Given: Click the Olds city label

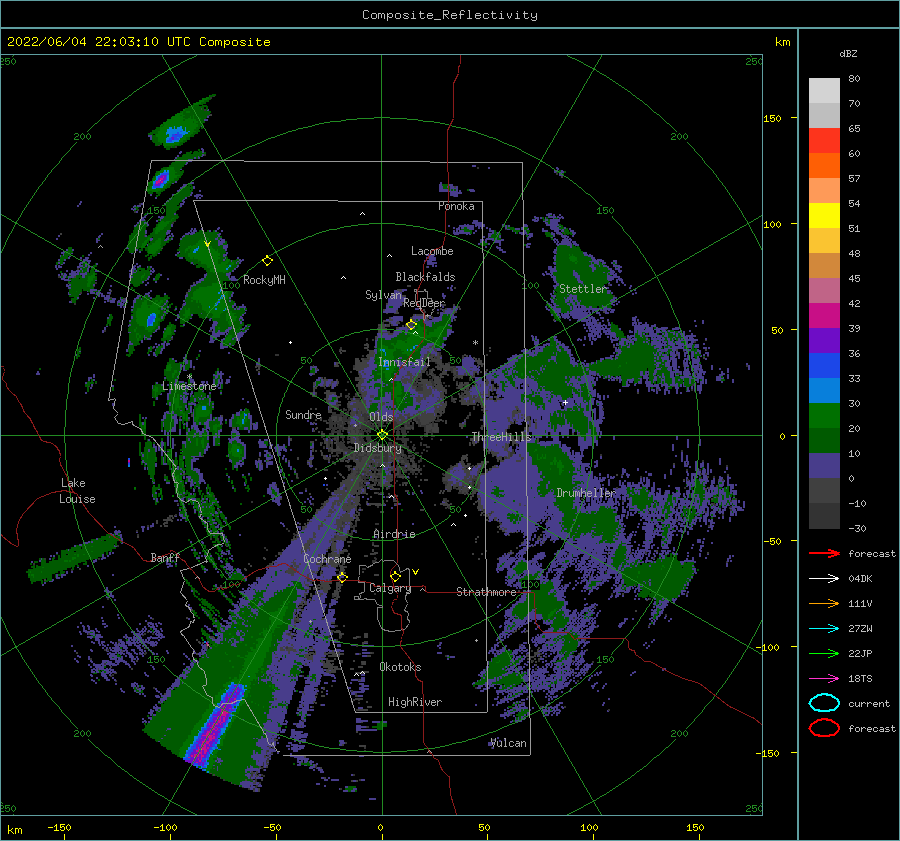Looking at the screenshot, I should [x=381, y=417].
